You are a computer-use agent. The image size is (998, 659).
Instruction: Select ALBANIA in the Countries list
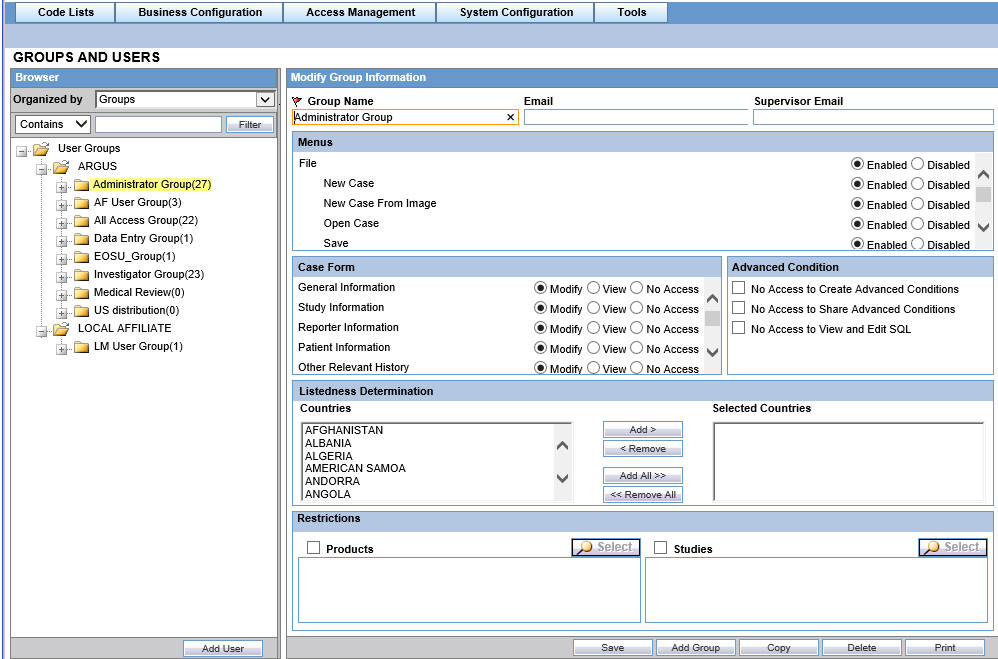328,443
